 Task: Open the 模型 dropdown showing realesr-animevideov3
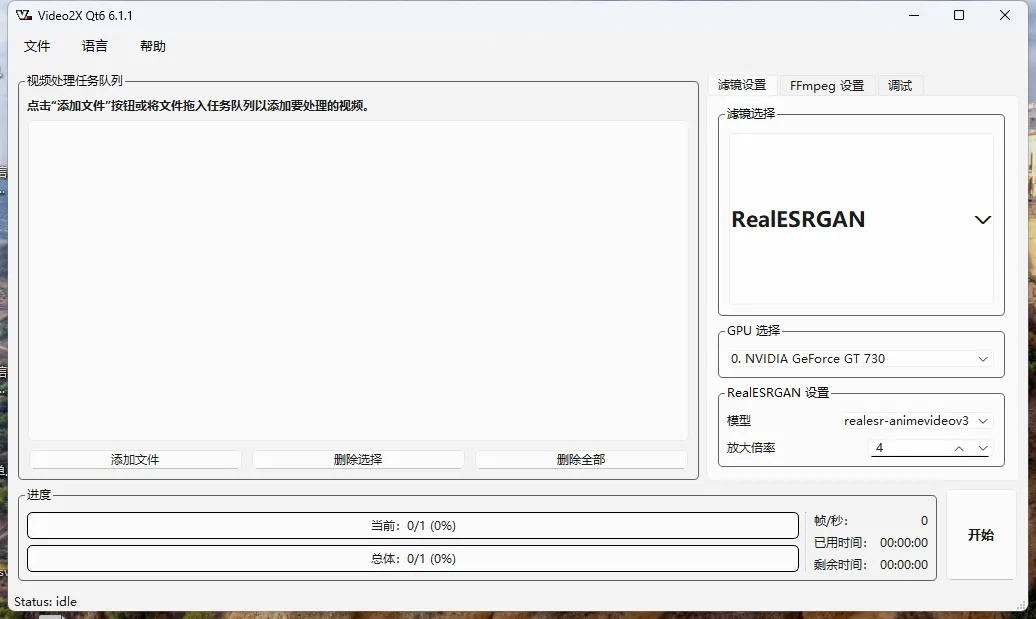point(916,421)
